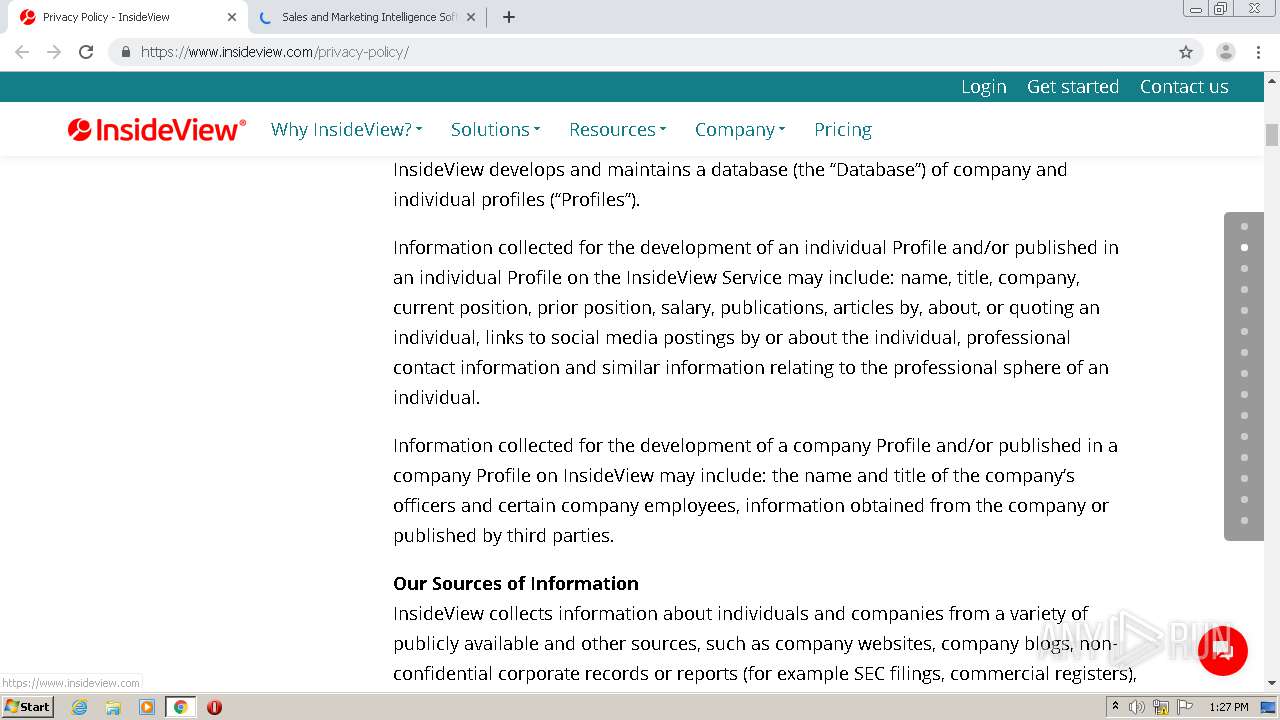Expand the Resources dropdown menu
Image resolution: width=1280 pixels, height=720 pixels.
coord(617,129)
